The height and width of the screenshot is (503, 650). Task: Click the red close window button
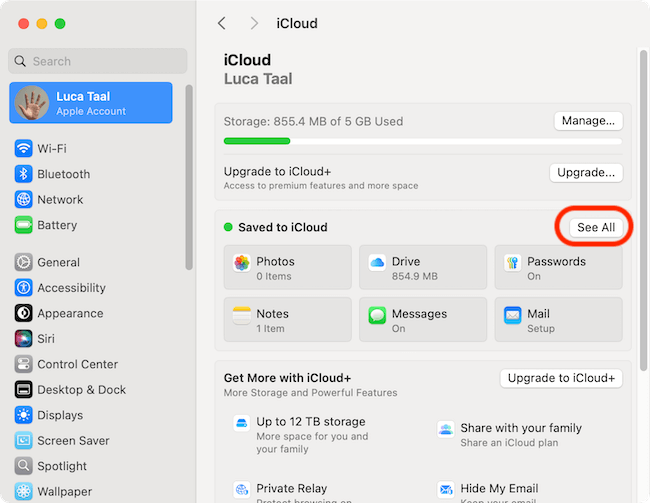pos(24,24)
